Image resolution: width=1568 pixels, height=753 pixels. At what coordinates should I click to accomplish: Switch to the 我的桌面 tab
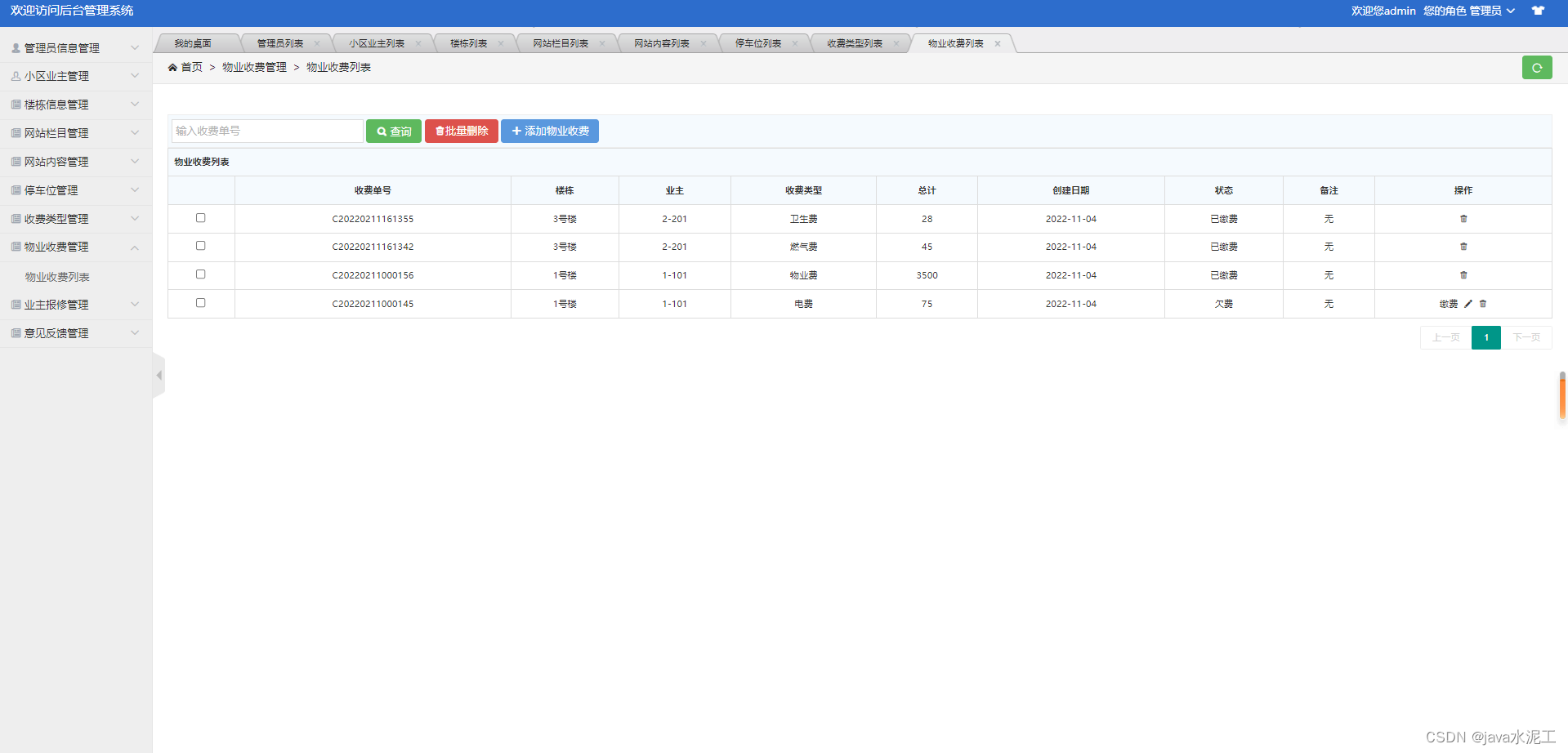193,43
